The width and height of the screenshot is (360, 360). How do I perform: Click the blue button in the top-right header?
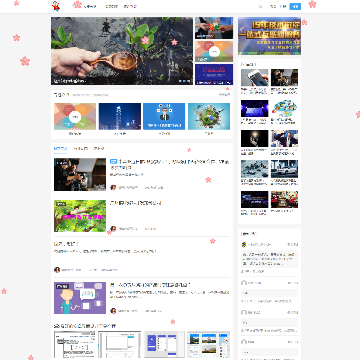(295, 6)
